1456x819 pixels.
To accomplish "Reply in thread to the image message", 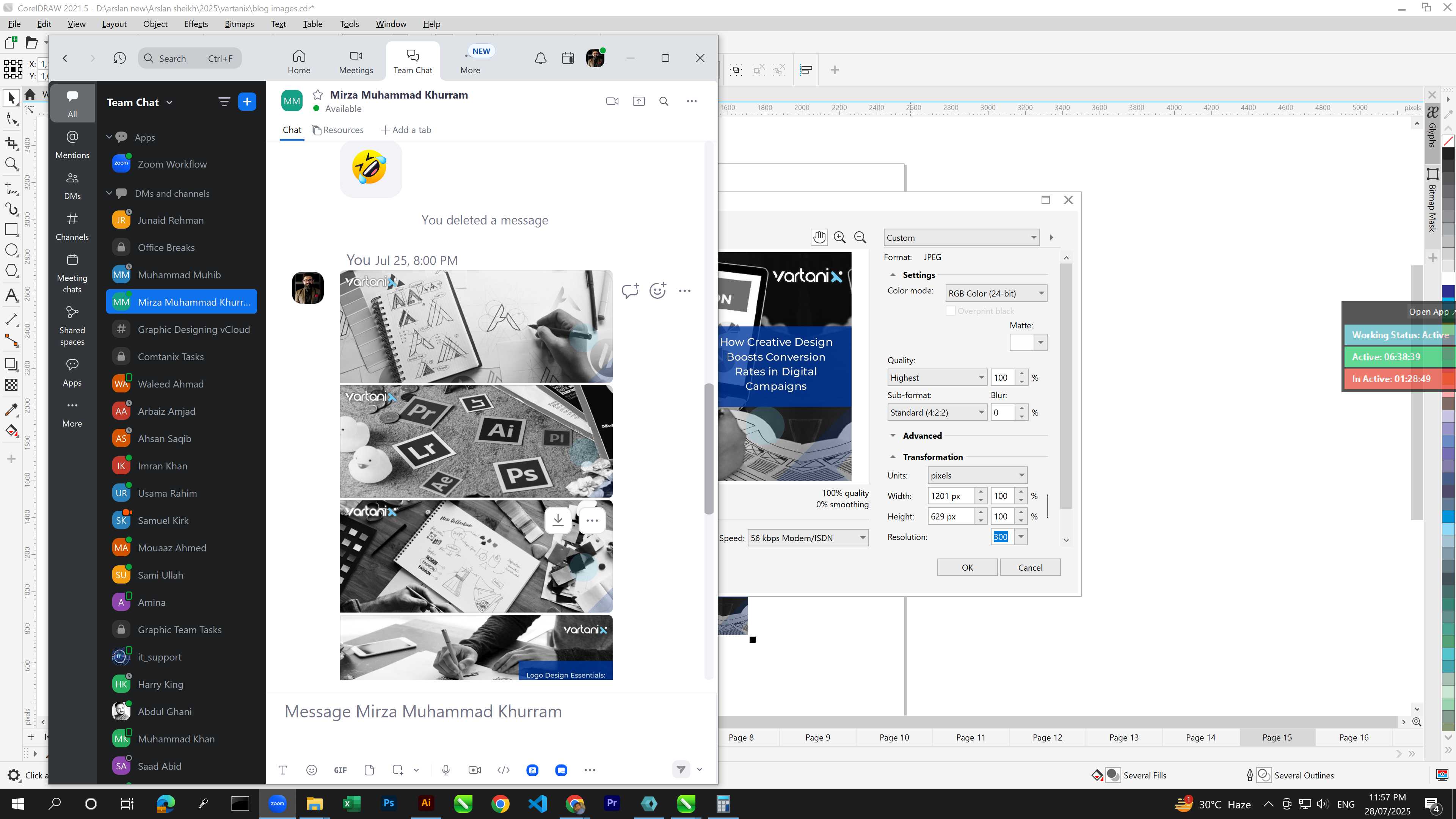I will click(x=630, y=290).
